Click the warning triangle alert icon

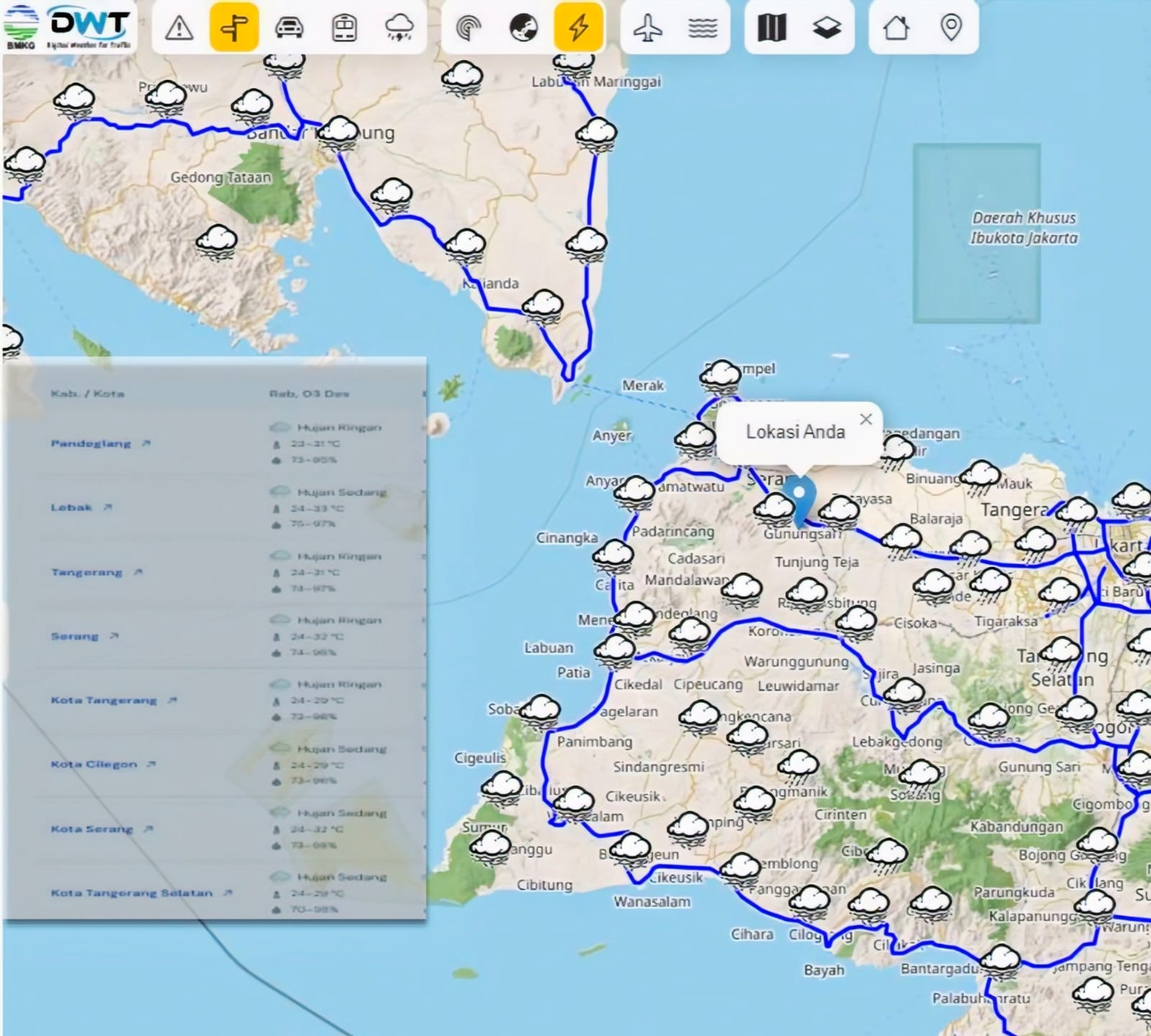179,28
